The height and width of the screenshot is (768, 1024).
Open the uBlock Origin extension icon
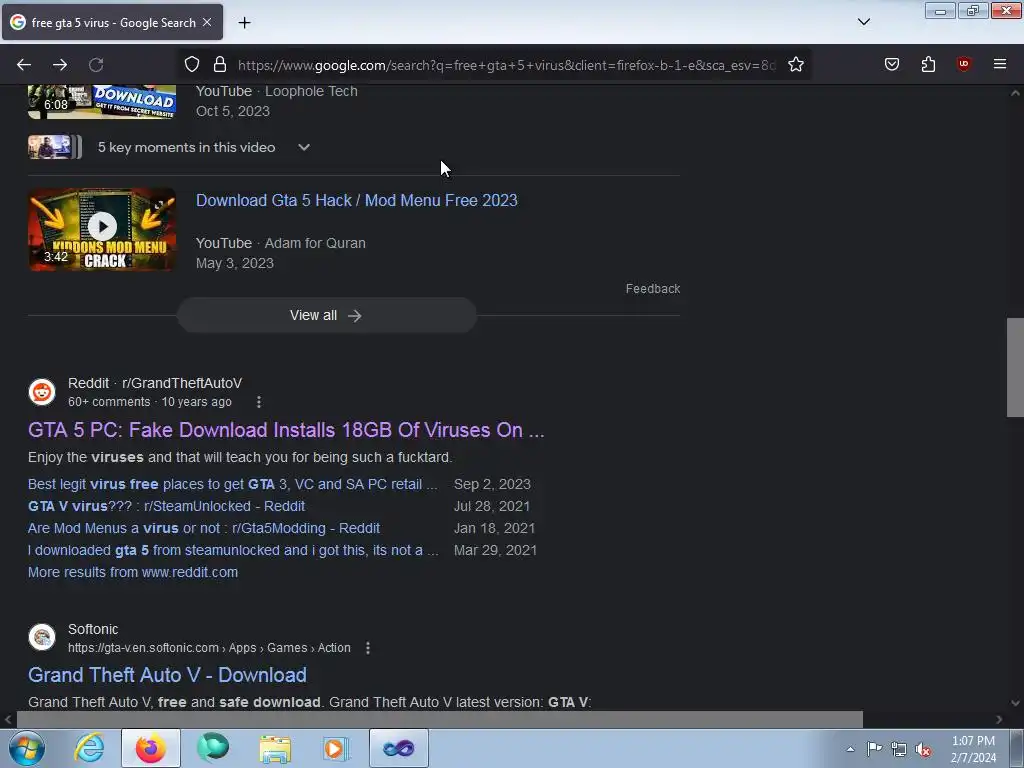(964, 64)
